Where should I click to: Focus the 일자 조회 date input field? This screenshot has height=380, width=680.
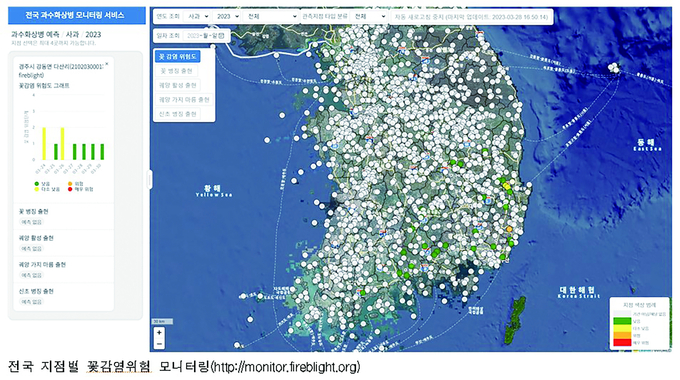pos(205,36)
